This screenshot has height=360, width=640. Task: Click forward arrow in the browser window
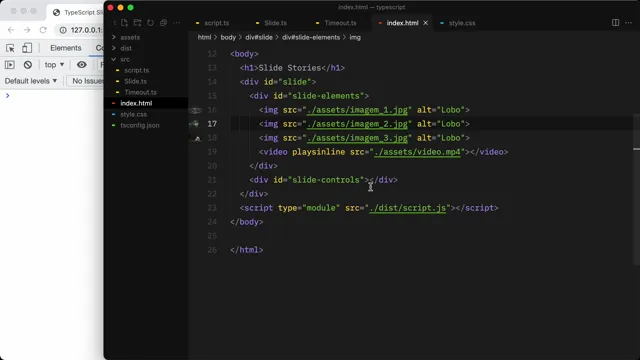tap(27, 30)
